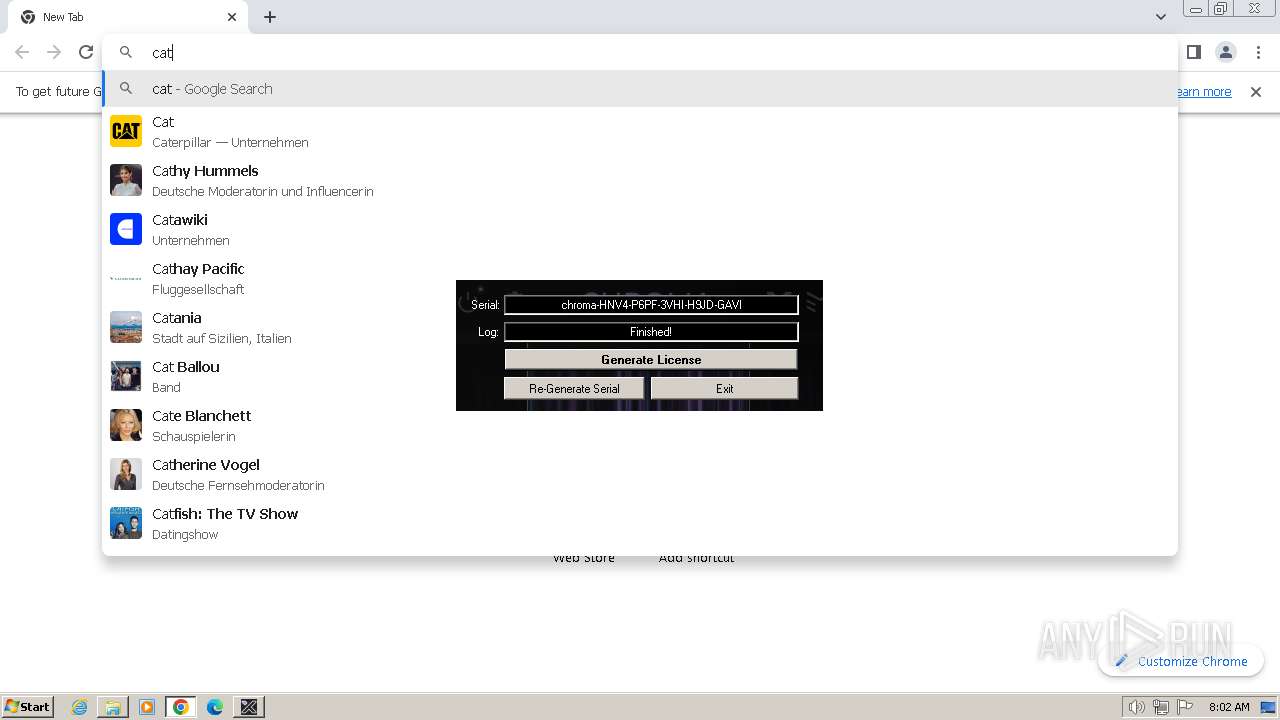The image size is (1280, 720).
Task: Click the Catherine Vogel portrait thumbnail
Action: pyautogui.click(x=126, y=474)
